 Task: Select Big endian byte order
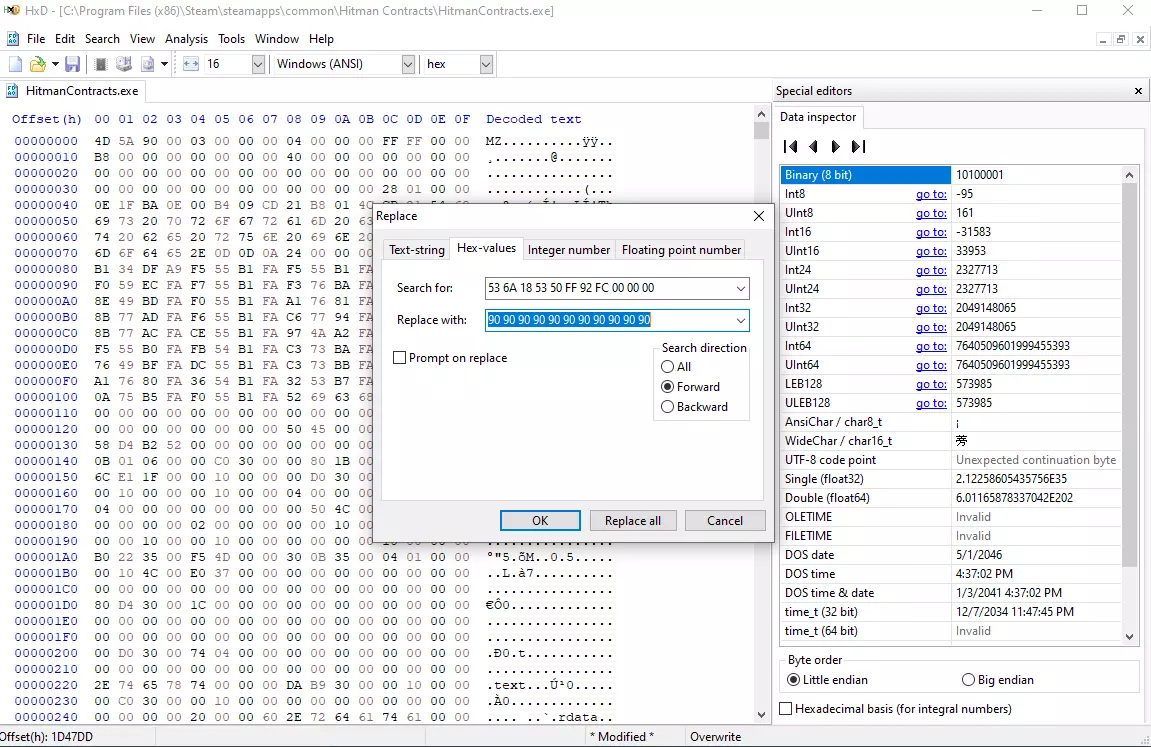pos(998,680)
